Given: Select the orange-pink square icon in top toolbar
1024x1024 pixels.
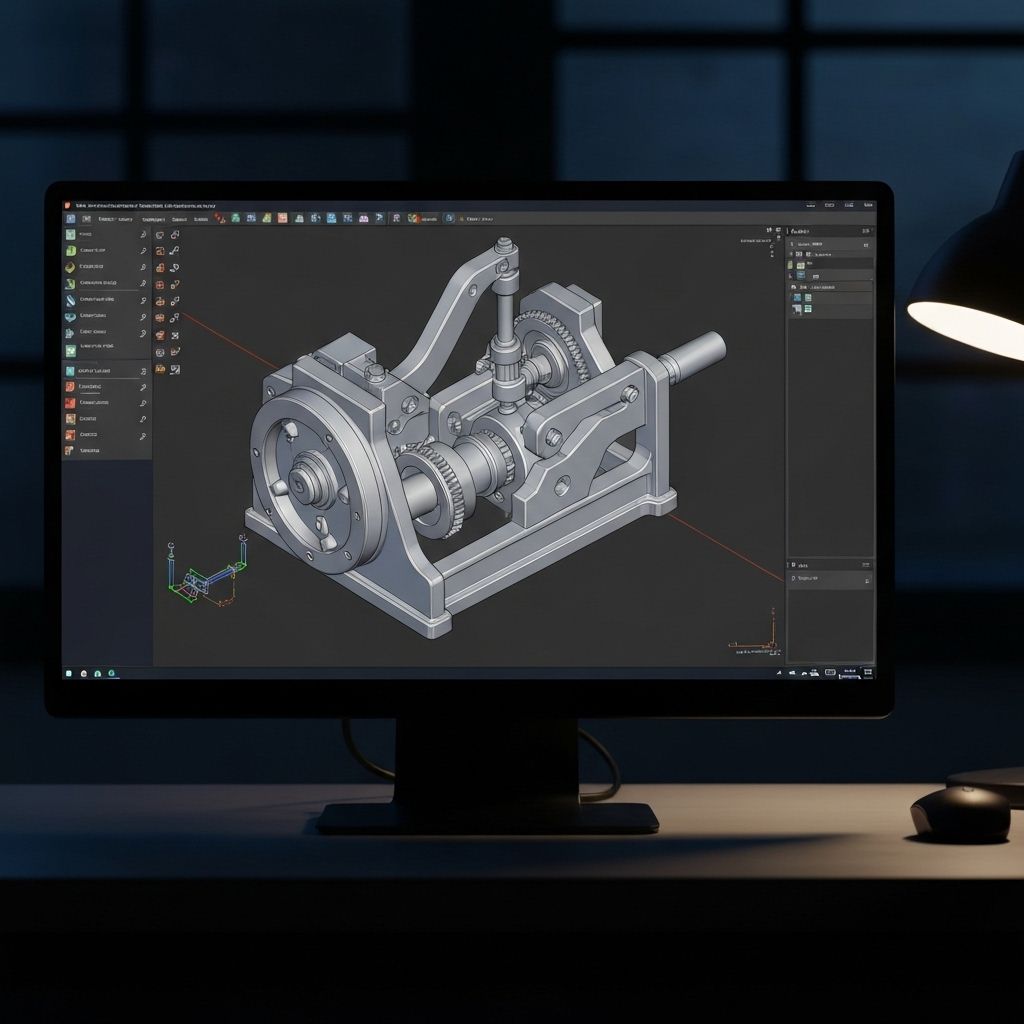Looking at the screenshot, I should (283, 218).
